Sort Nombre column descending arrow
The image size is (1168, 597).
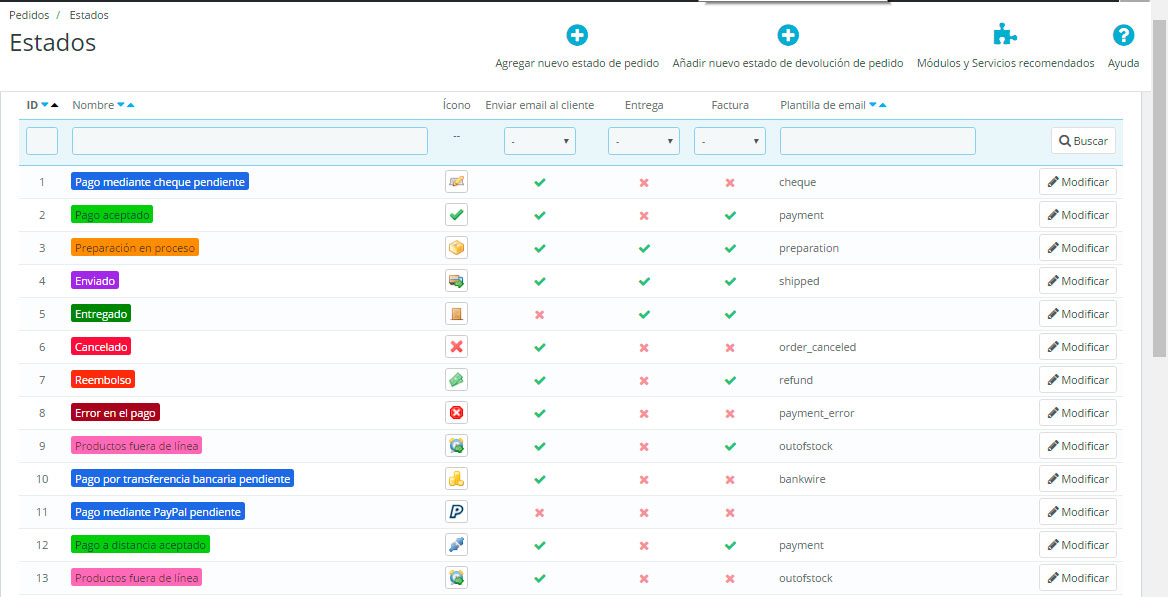(x=121, y=105)
